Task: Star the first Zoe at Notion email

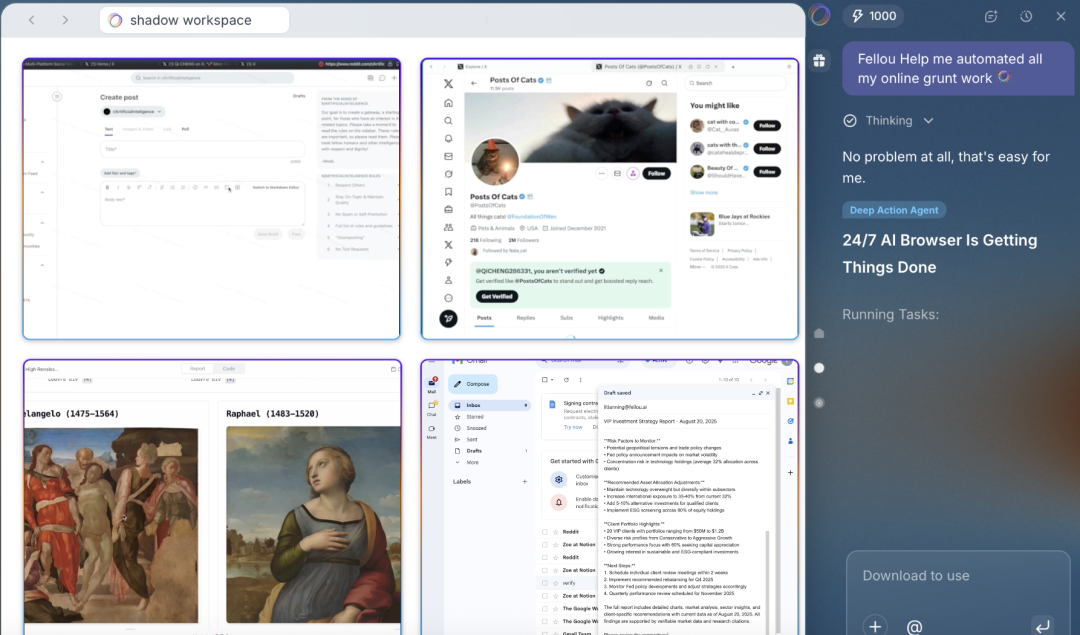Action: (x=555, y=545)
